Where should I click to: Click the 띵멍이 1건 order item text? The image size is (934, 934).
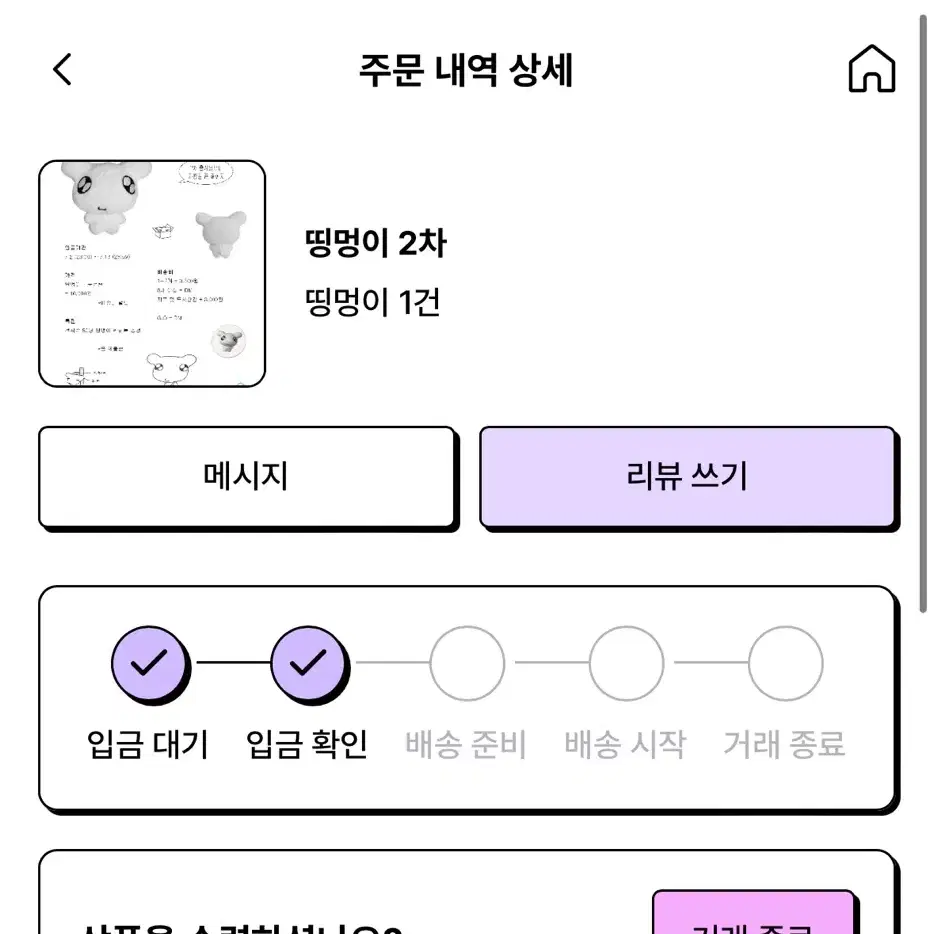(373, 302)
